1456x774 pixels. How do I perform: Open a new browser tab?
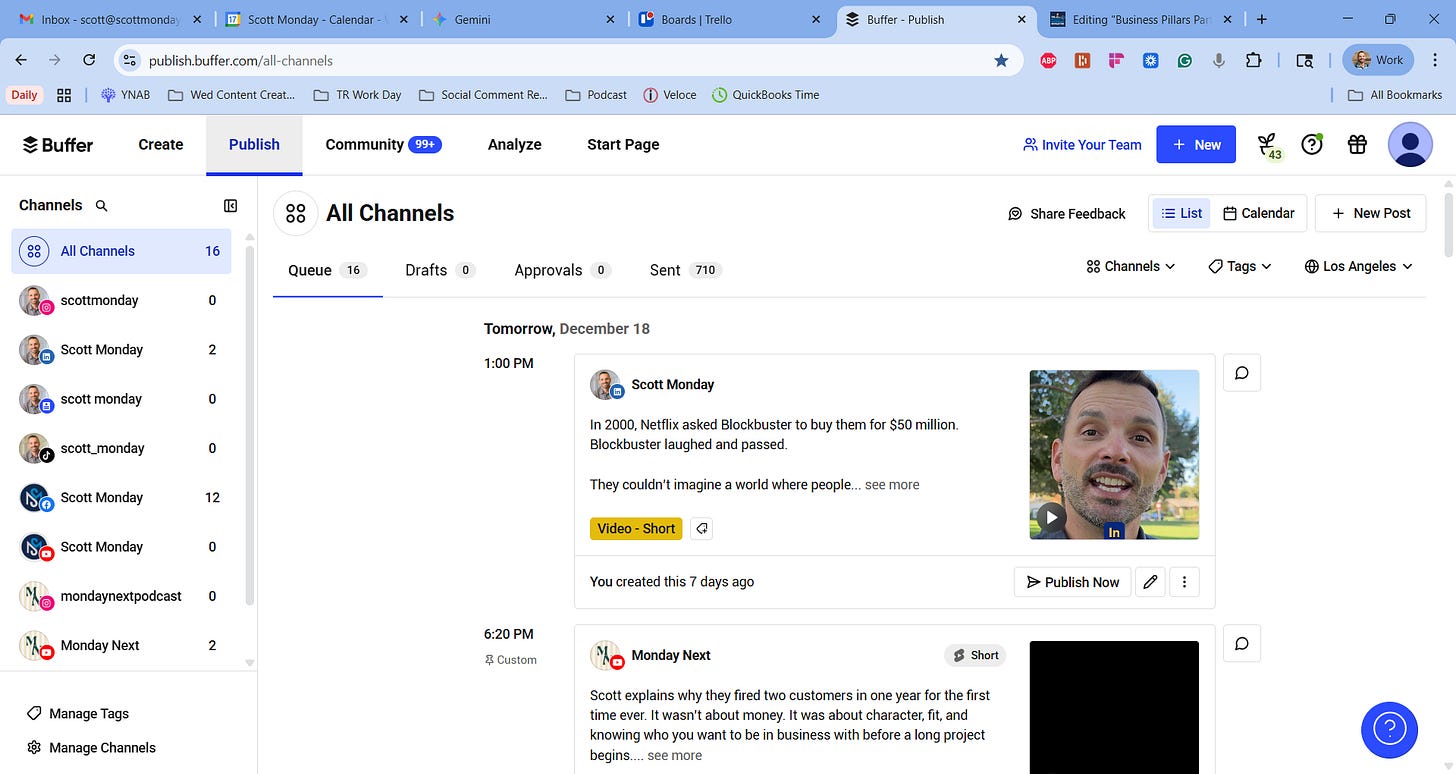(x=1262, y=19)
